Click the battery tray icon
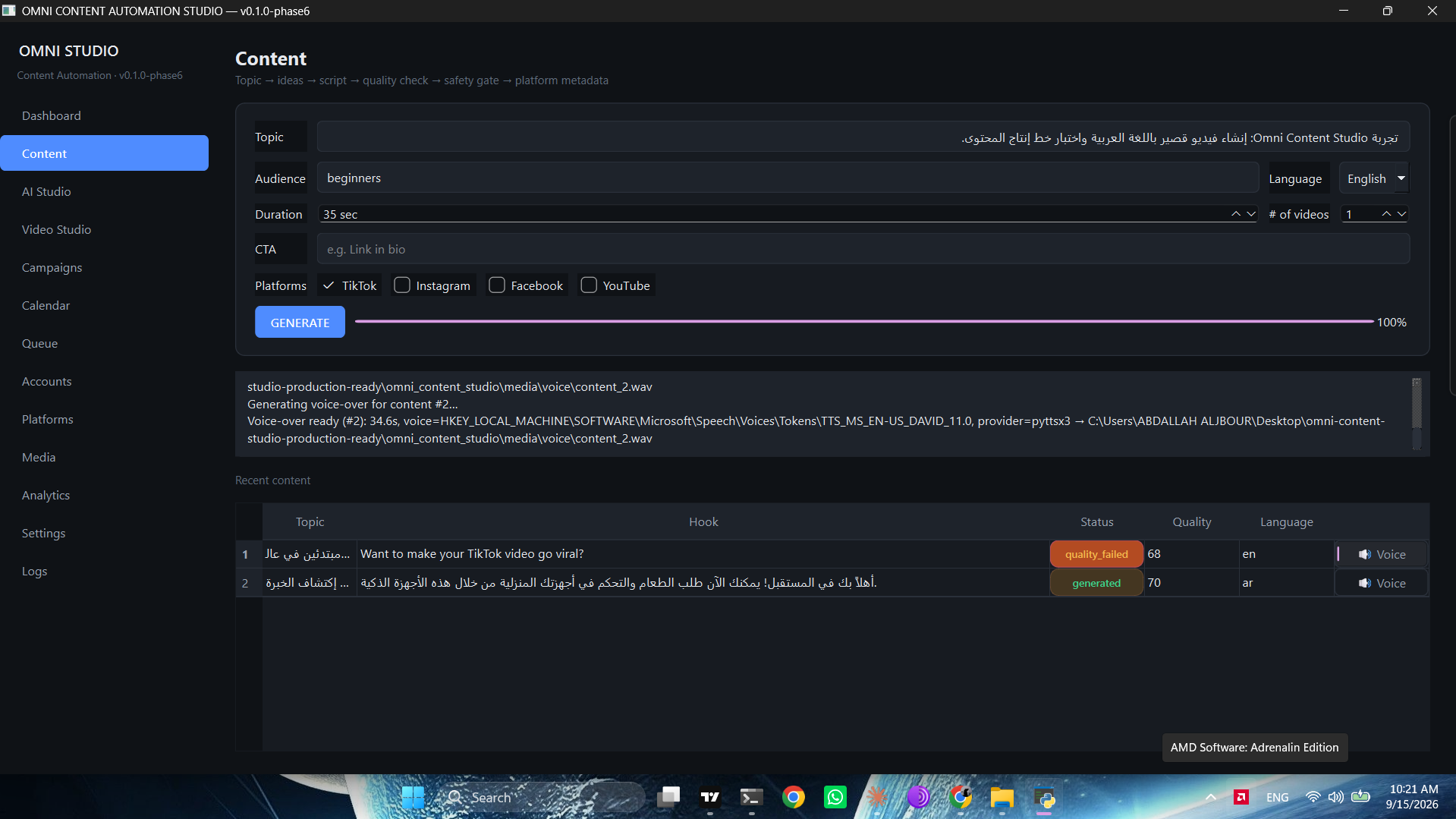 tap(1361, 797)
